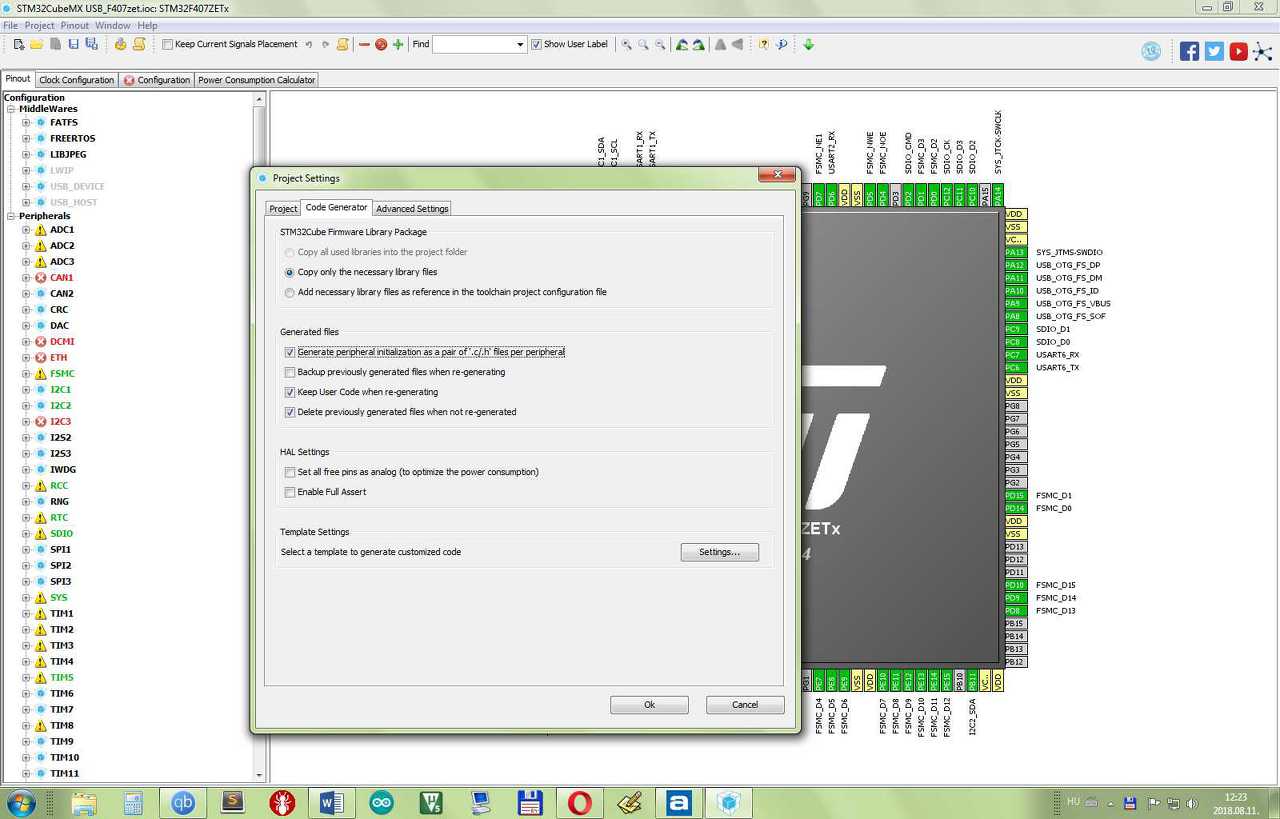Click the red circular toolbar icon
Screen dimensions: 1280x819
tap(381, 44)
